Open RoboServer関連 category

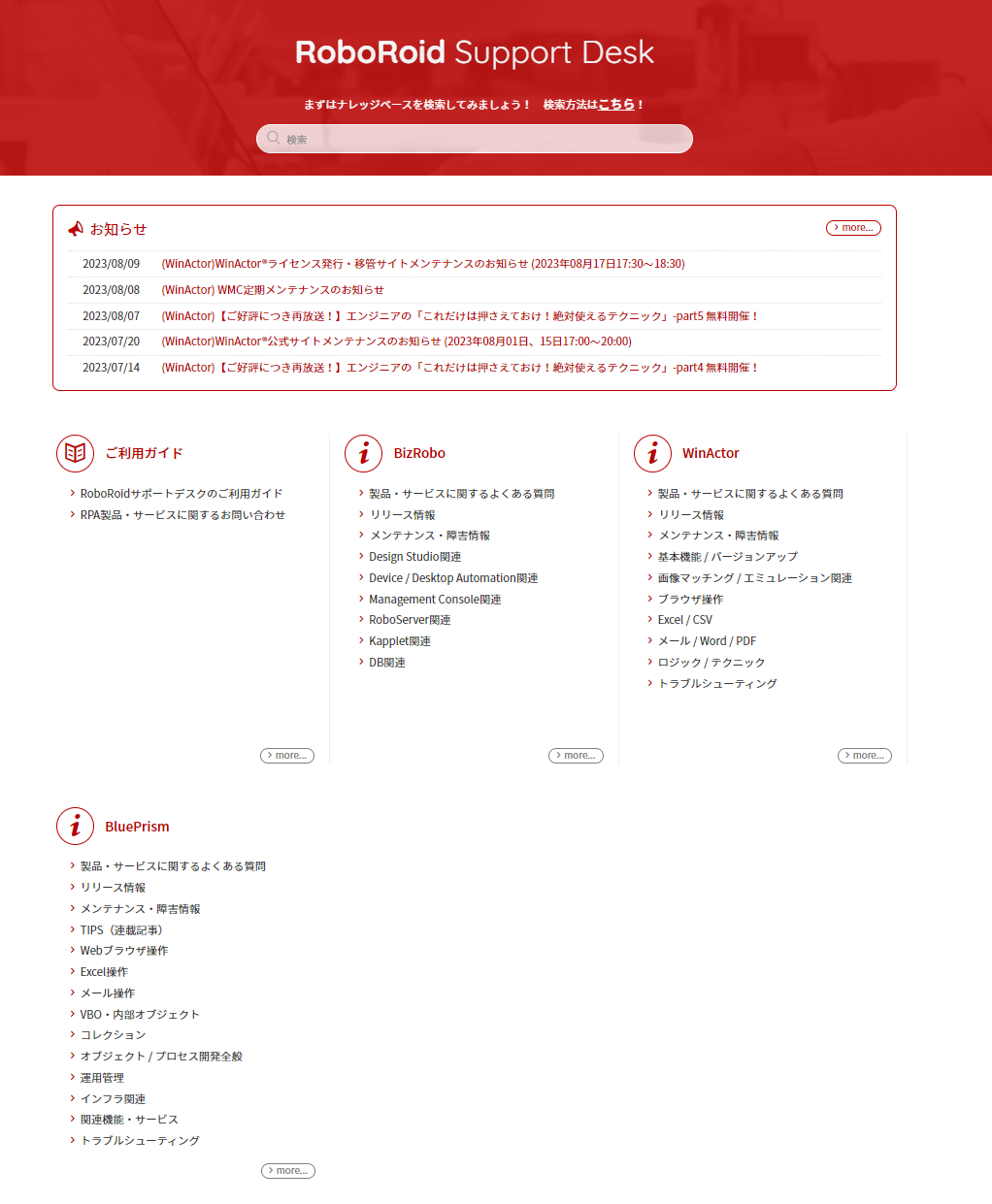[410, 620]
